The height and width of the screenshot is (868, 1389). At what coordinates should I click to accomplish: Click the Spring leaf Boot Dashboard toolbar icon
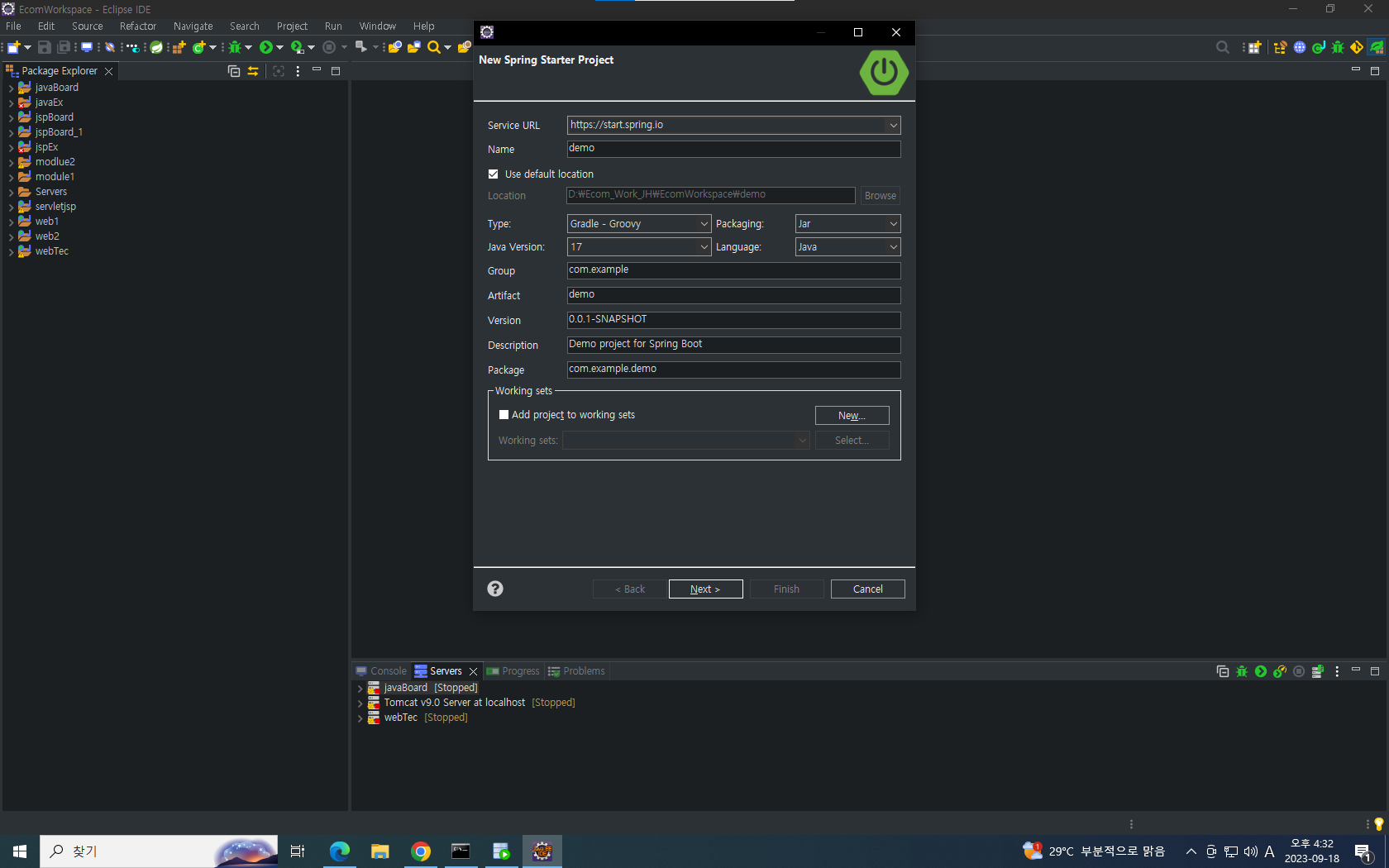[156, 47]
